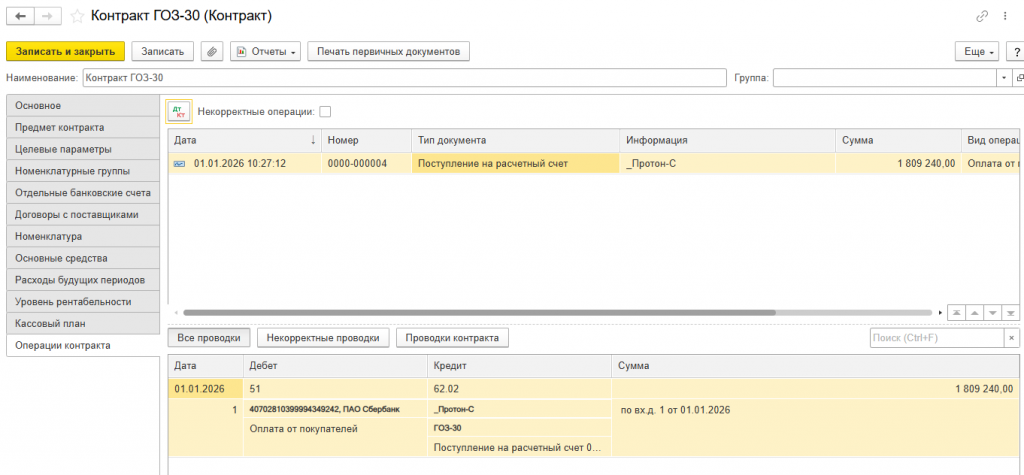This screenshot has height=475, width=1024.
Task: Add contract to favorites with star icon
Action: 77,16
